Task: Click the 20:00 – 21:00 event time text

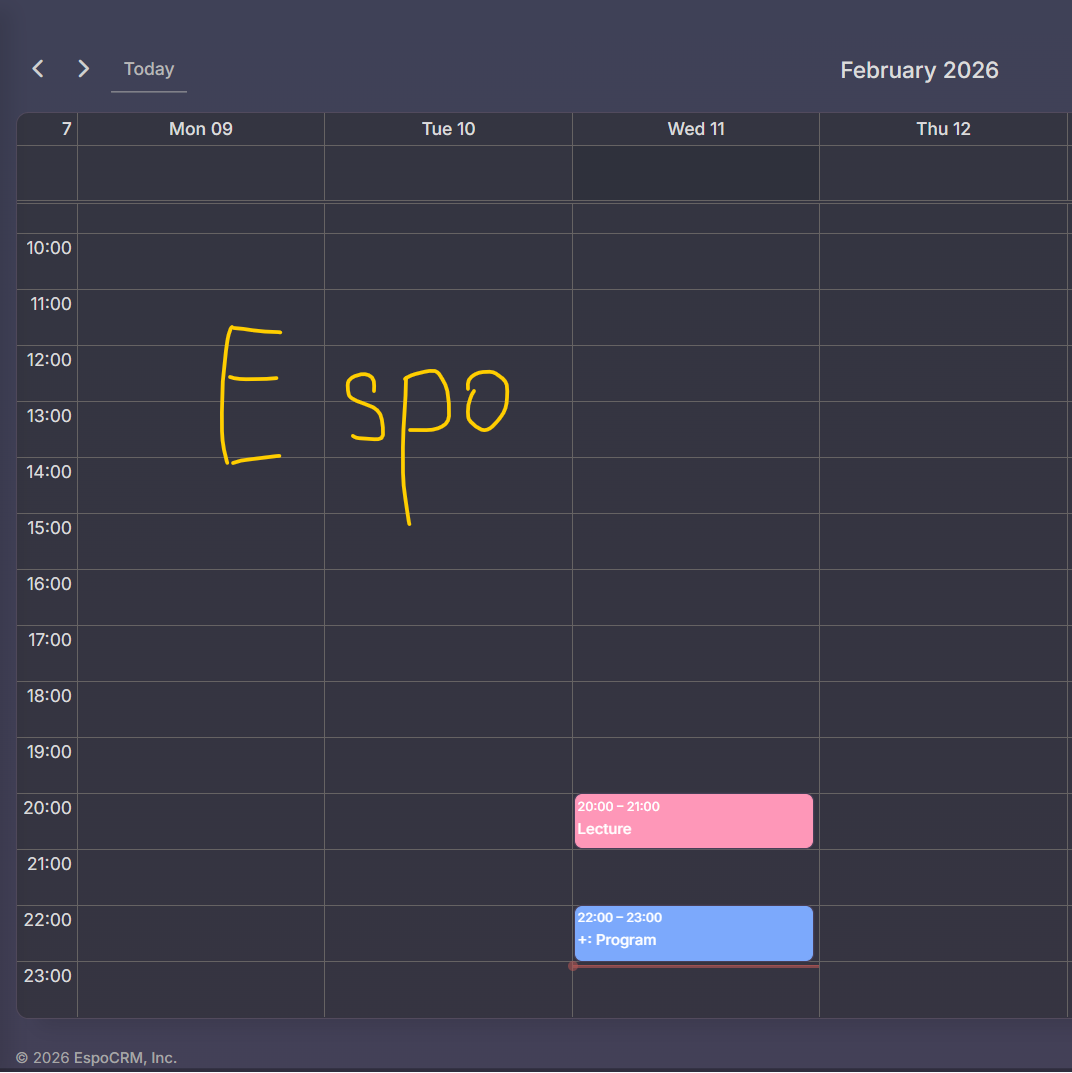Action: click(x=618, y=807)
